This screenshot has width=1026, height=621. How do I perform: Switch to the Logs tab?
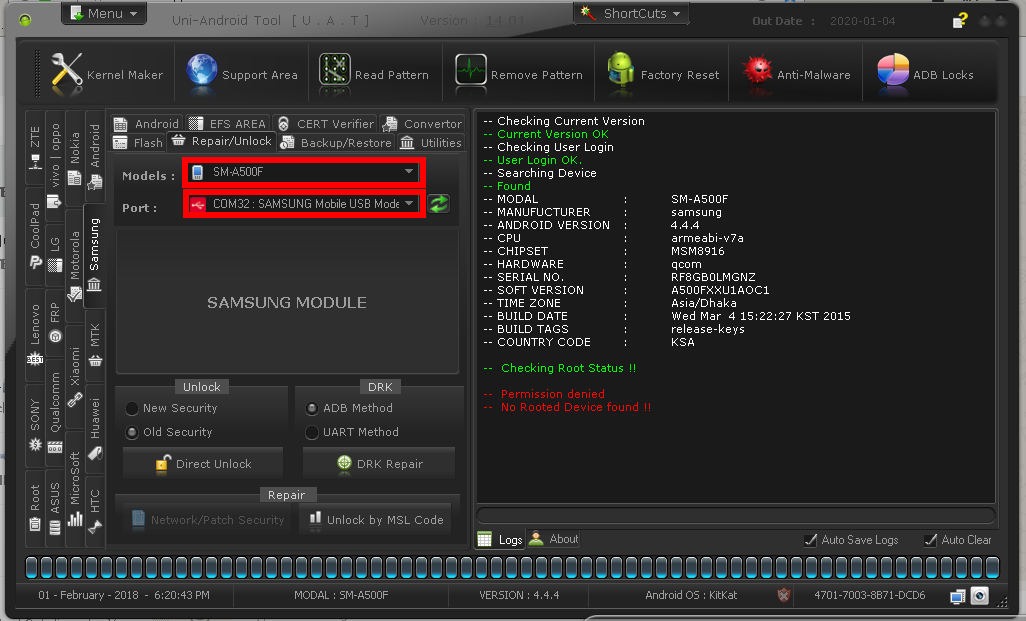(501, 540)
